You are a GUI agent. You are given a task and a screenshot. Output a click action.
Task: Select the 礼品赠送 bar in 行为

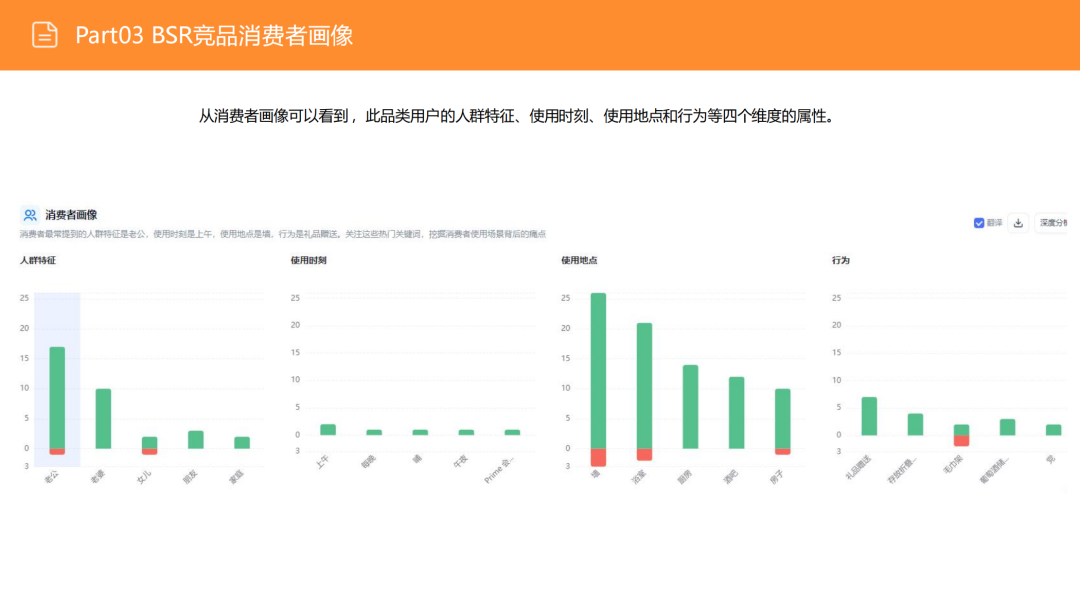click(x=869, y=416)
